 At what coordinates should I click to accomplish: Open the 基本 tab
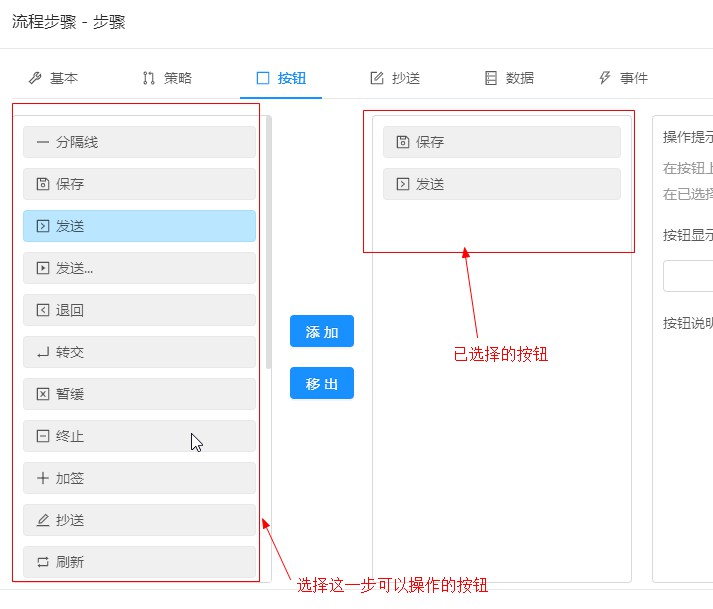point(53,78)
